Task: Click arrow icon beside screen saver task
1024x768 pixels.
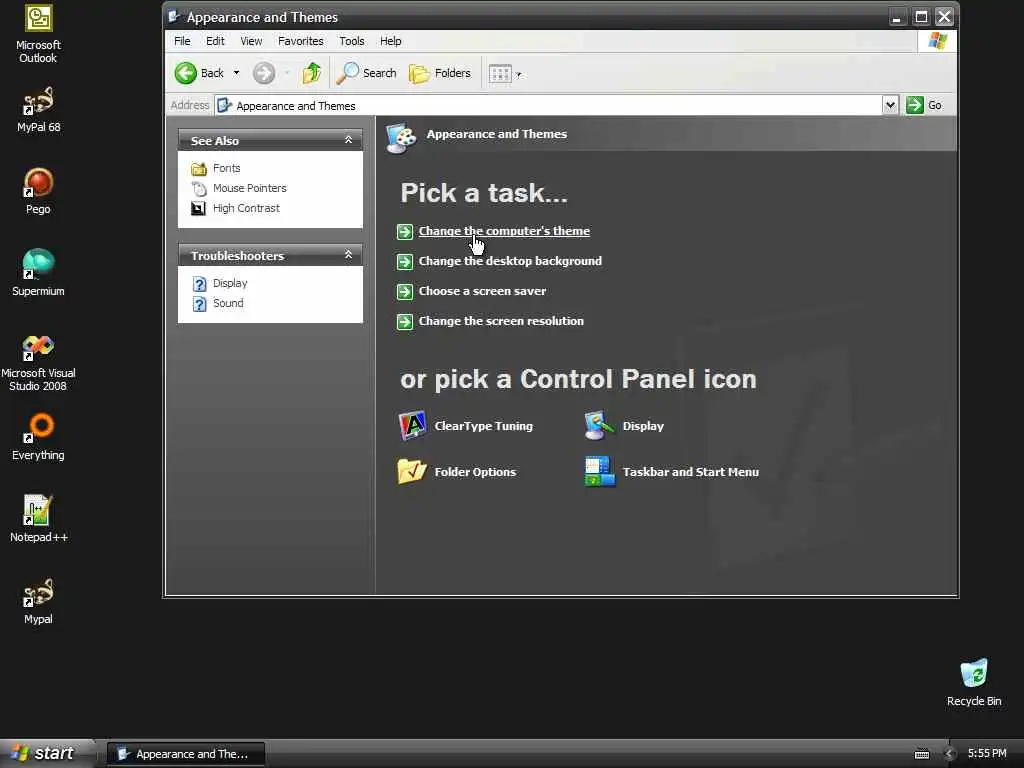Action: point(405,292)
